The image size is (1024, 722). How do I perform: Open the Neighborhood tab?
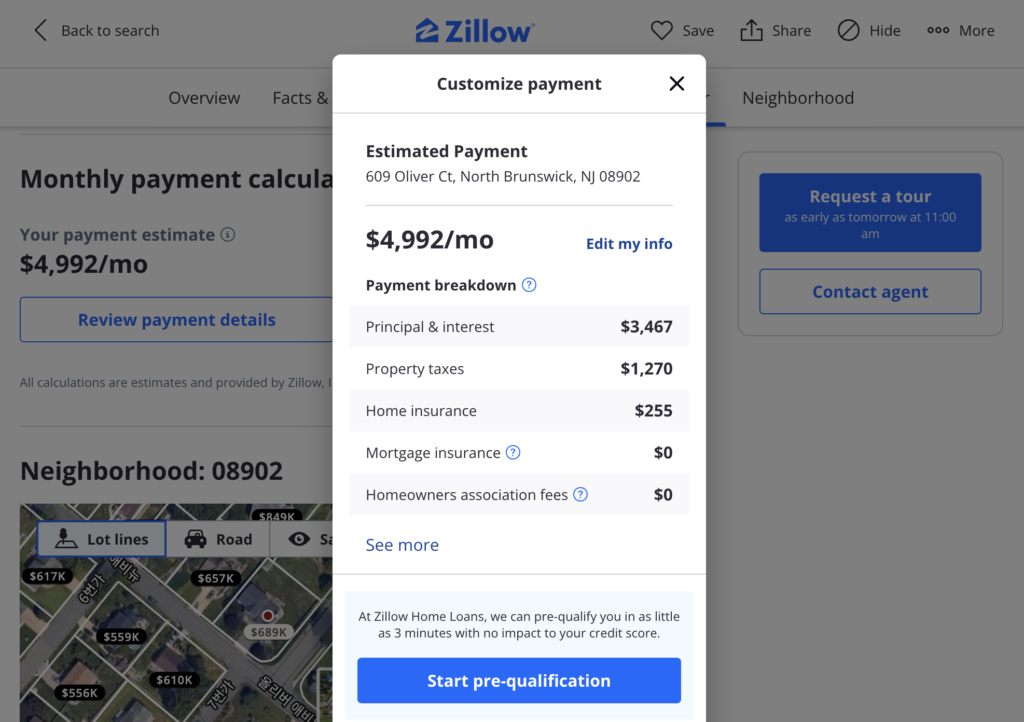click(797, 98)
